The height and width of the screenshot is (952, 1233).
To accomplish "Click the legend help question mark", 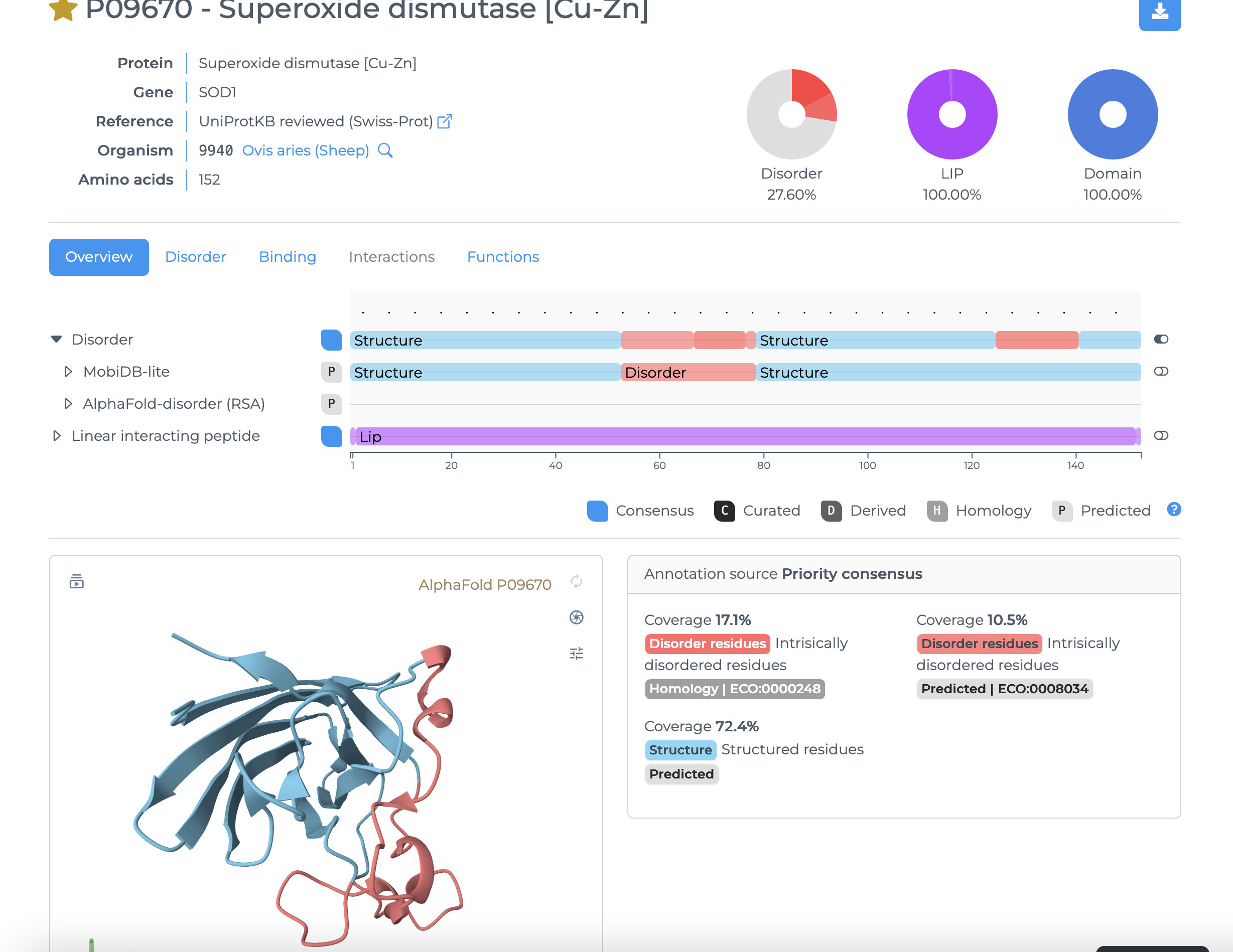I will [x=1174, y=510].
